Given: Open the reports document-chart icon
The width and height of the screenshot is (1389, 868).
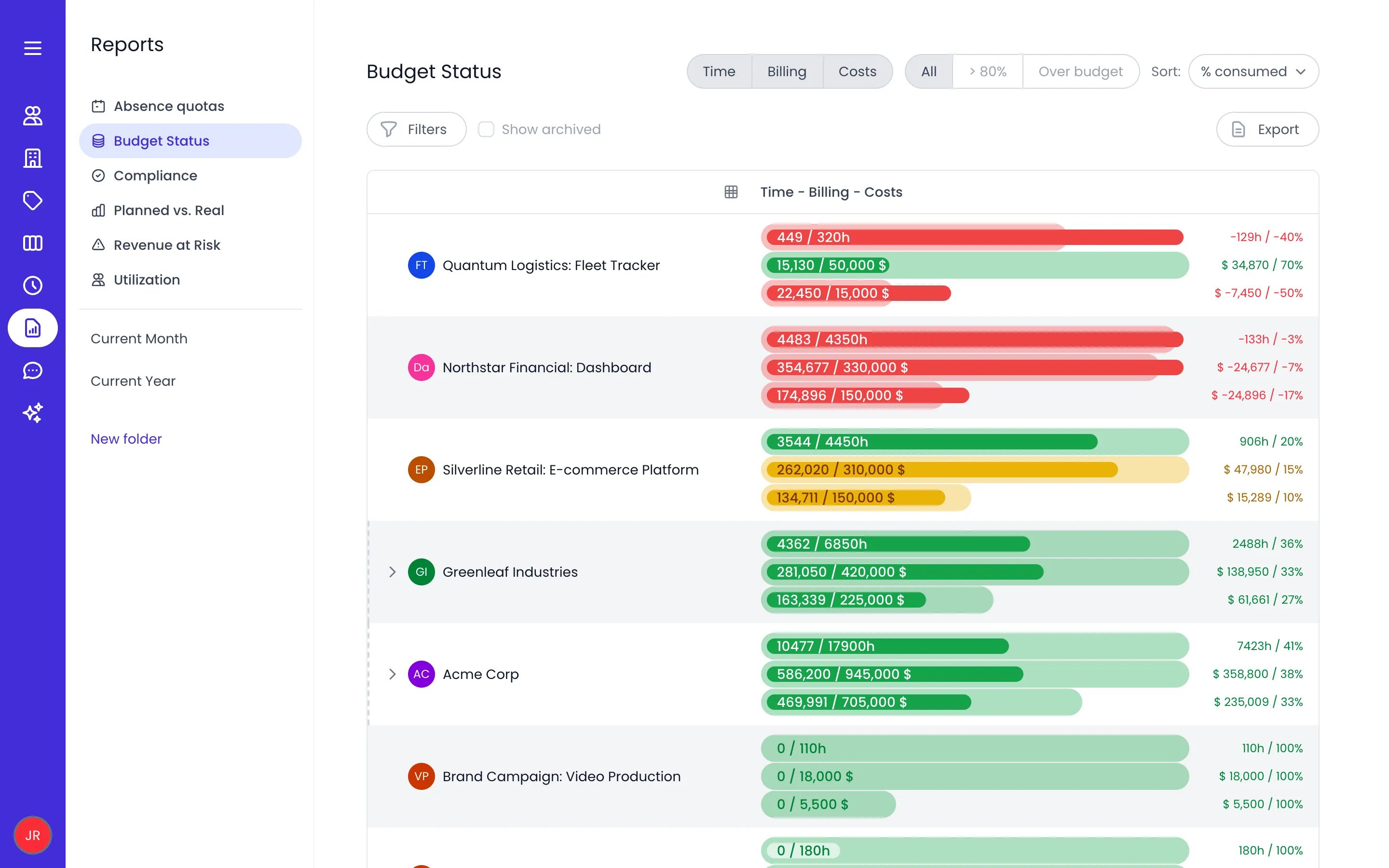Looking at the screenshot, I should click(x=33, y=328).
